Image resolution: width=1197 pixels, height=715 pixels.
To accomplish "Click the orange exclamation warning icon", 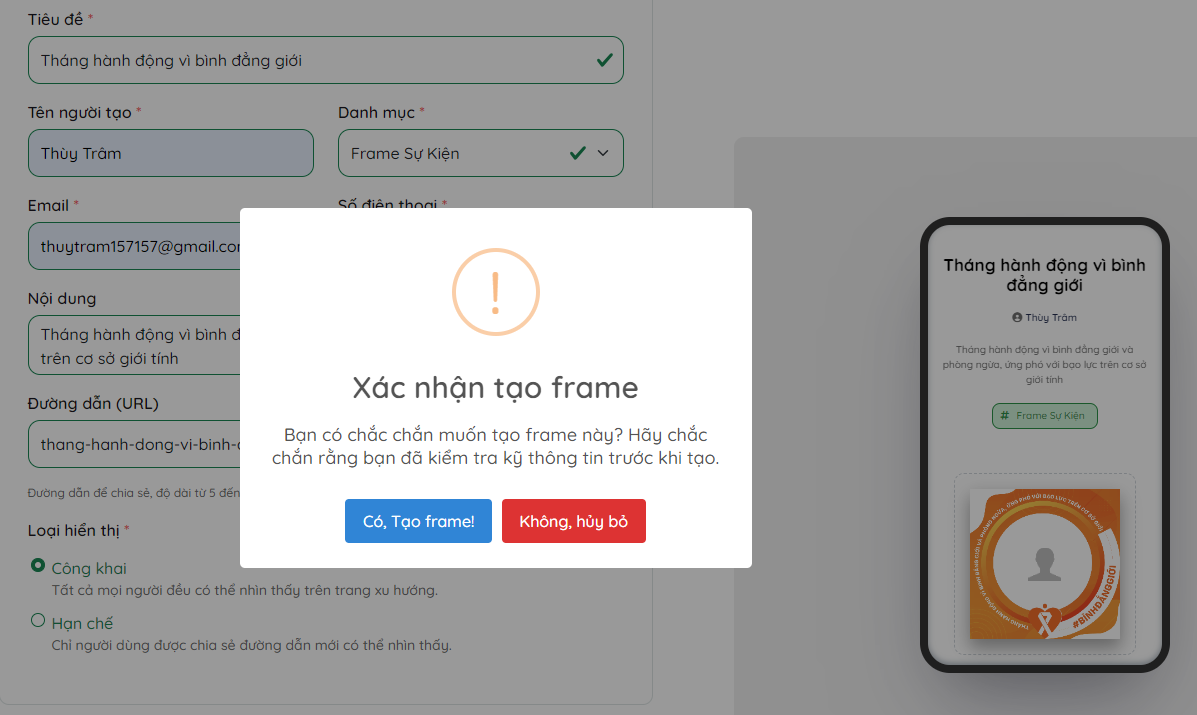I will click(x=495, y=292).
